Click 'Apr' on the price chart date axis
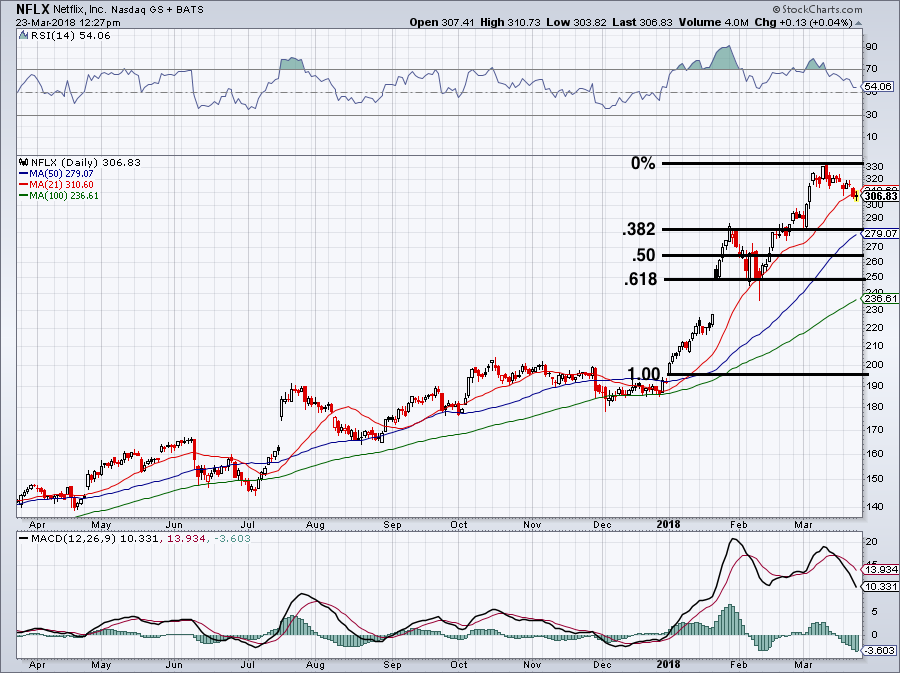This screenshot has height=673, width=900. (x=37, y=525)
